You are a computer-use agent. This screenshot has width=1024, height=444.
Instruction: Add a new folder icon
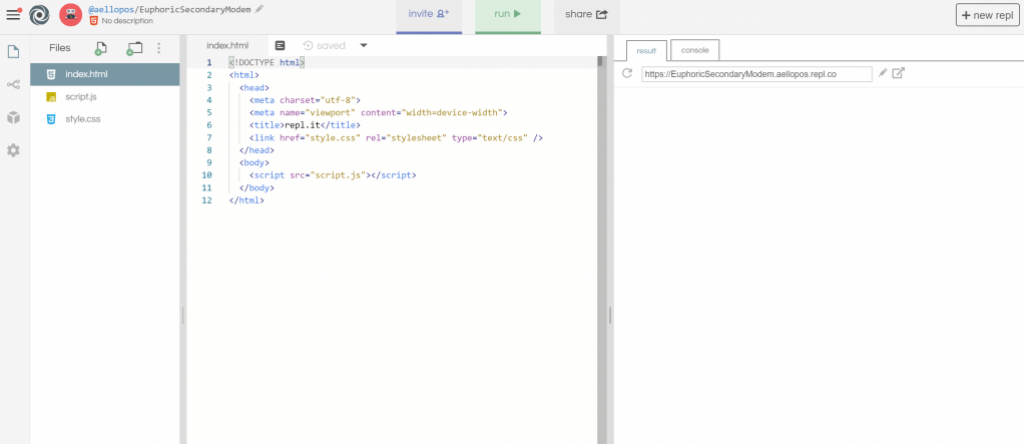pos(134,48)
